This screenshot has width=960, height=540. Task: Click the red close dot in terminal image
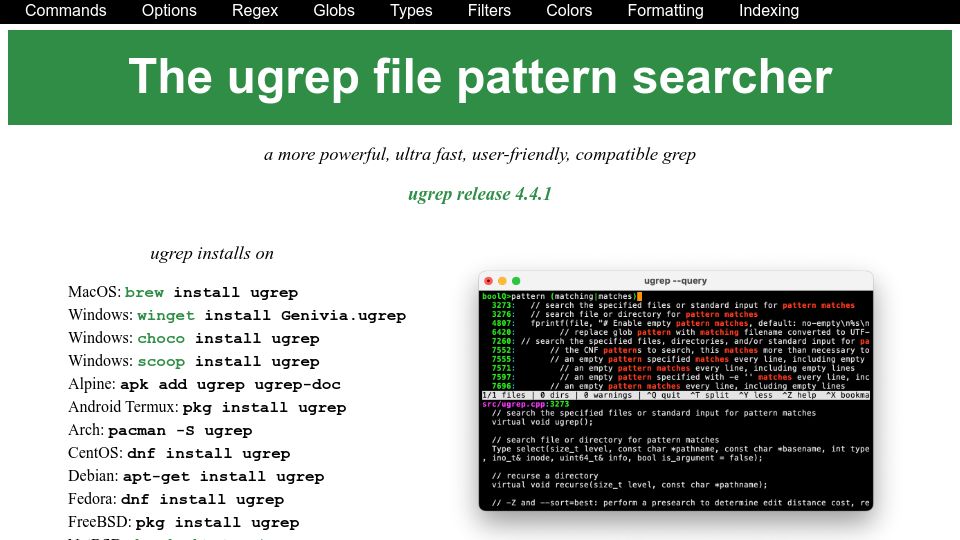489,281
